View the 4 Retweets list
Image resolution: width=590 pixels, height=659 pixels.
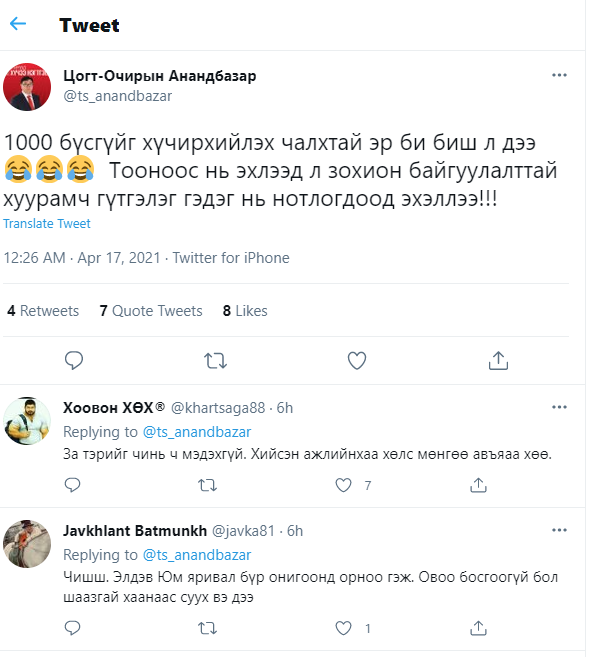click(43, 311)
